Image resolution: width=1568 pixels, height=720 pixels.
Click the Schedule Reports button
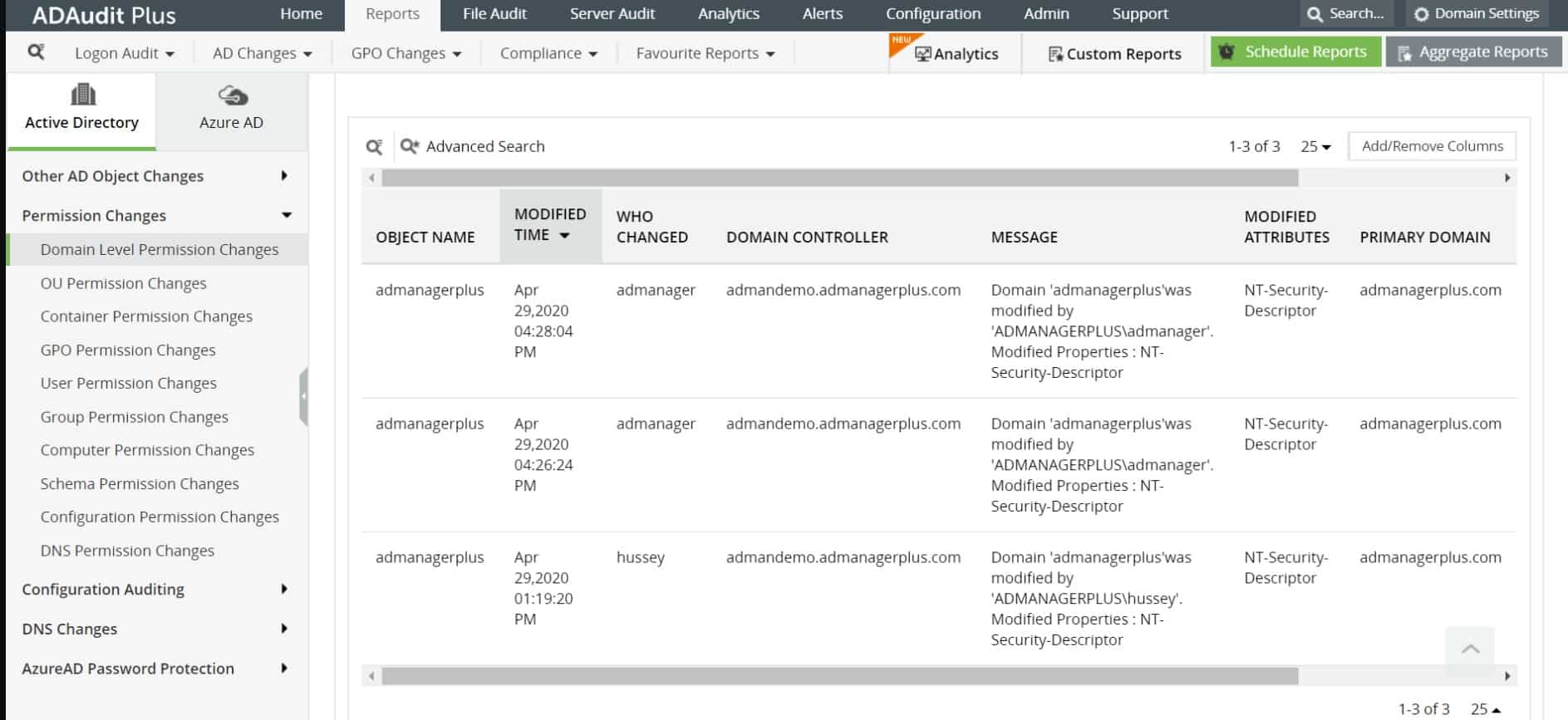pos(1295,51)
